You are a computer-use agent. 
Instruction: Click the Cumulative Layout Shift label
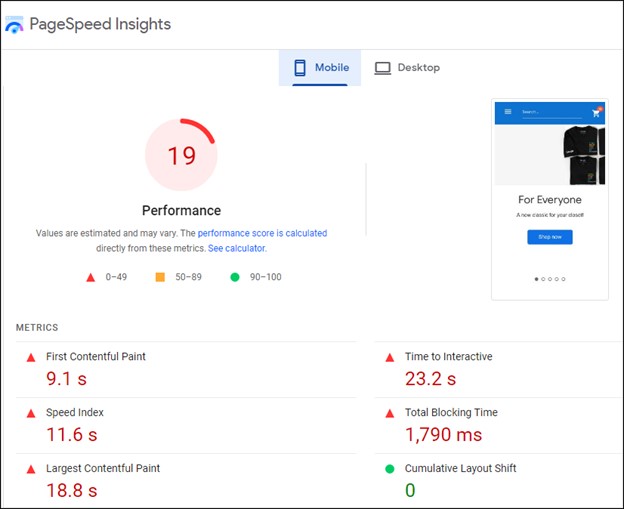[x=460, y=468]
